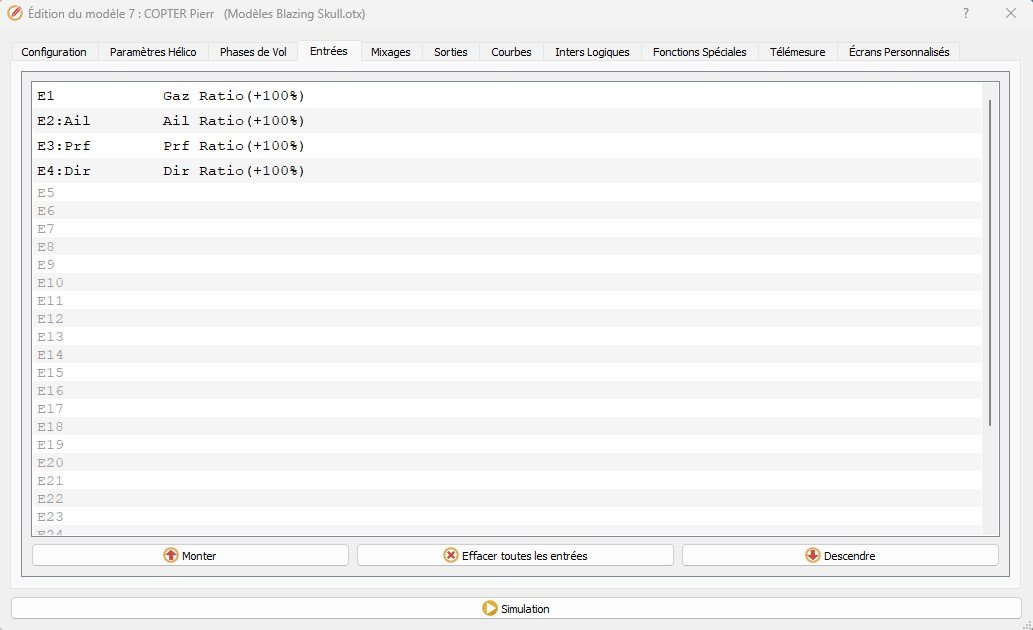This screenshot has height=630, width=1033.
Task: Click the red down-arrow Descendre icon
Action: [812, 555]
